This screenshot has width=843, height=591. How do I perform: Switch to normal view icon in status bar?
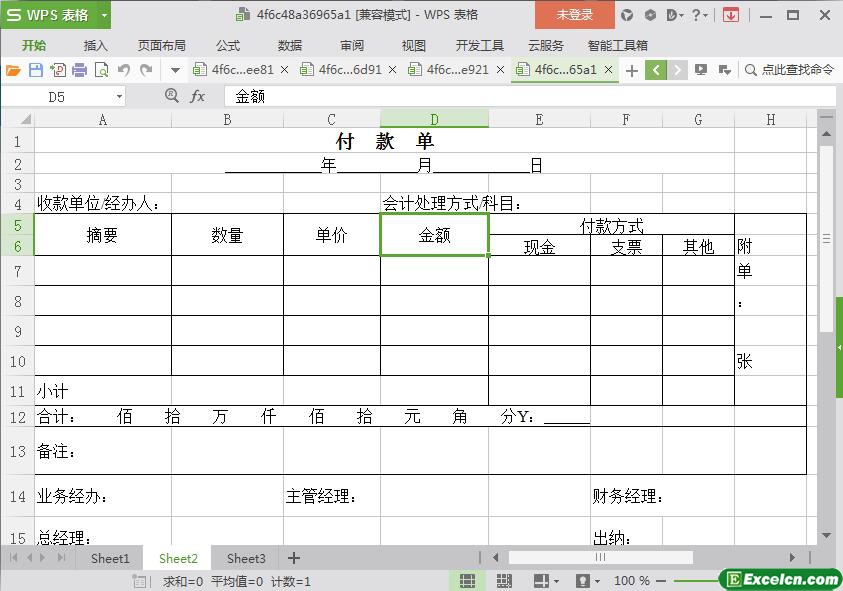[467, 581]
